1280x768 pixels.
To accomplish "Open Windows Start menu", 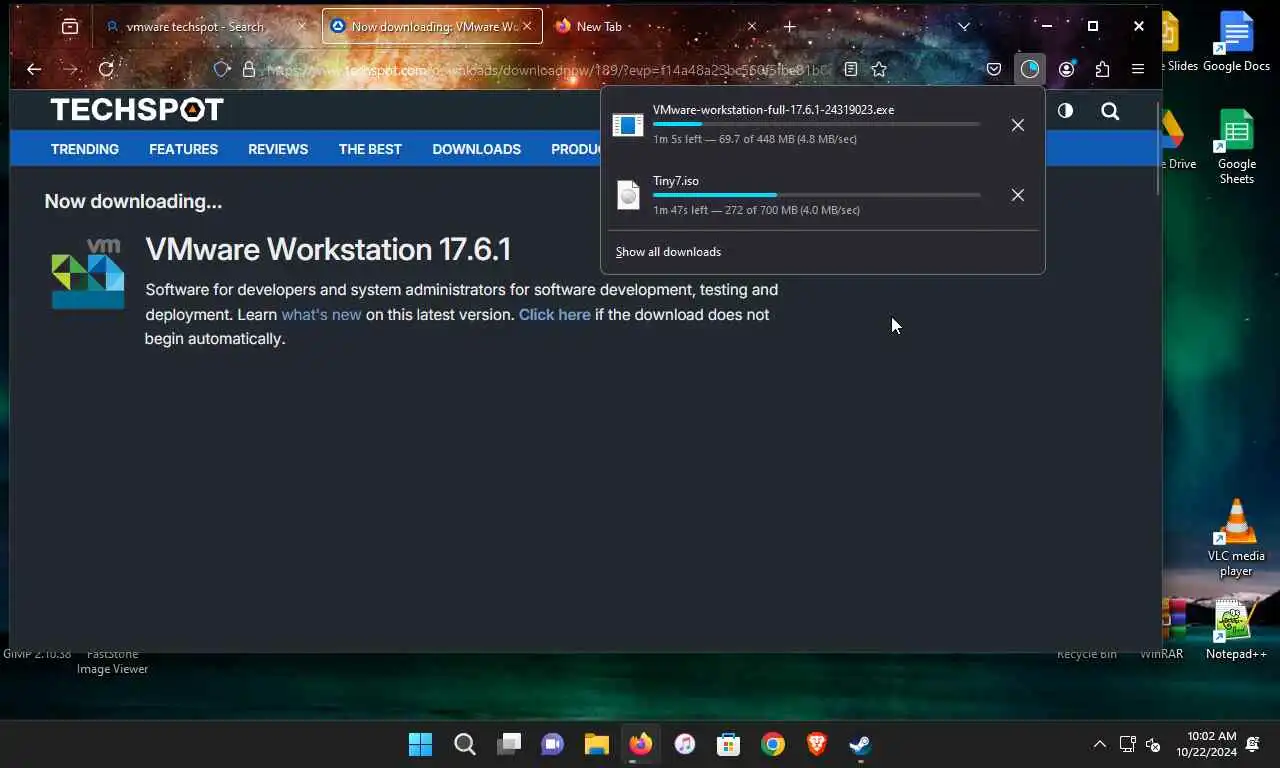I will pos(420,744).
